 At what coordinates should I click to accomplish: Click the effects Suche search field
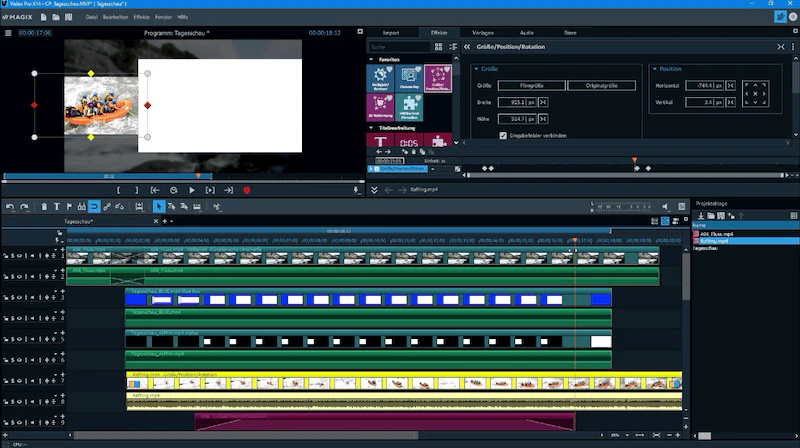pos(399,47)
